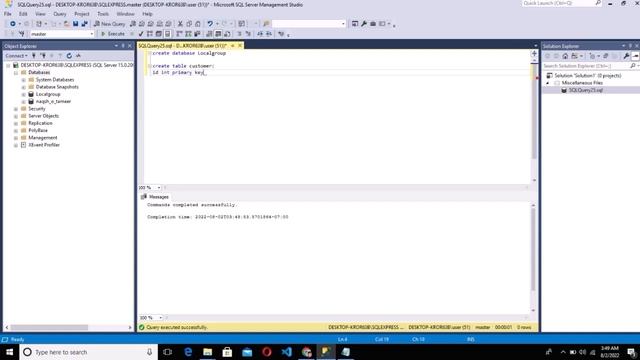Open the editor zoom percent dropdown
640x360 pixels.
click(x=159, y=188)
